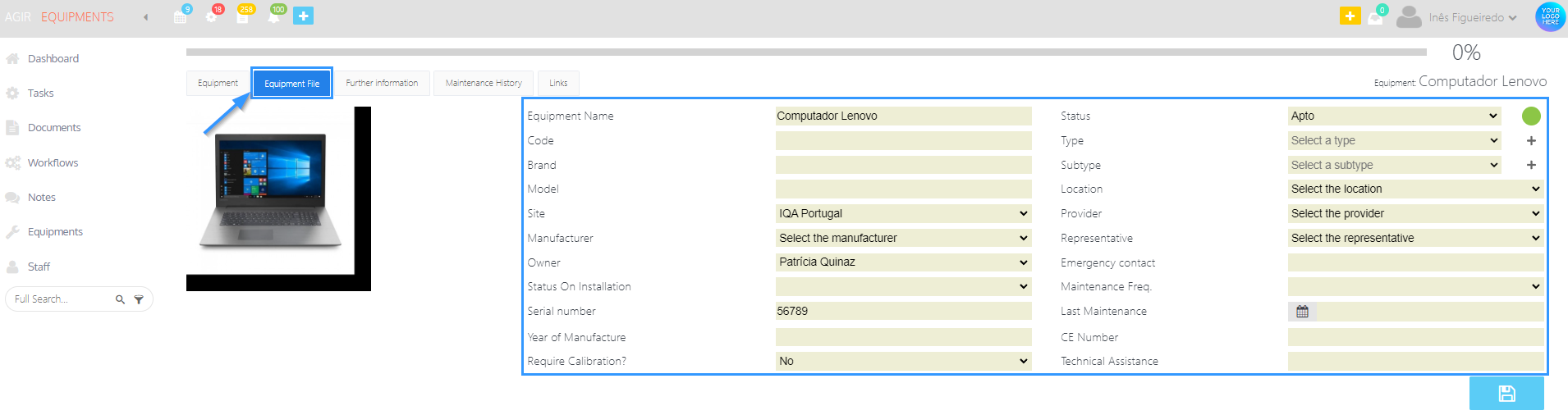
Task: Click the Staff person sidebar icon
Action: pyautogui.click(x=12, y=267)
